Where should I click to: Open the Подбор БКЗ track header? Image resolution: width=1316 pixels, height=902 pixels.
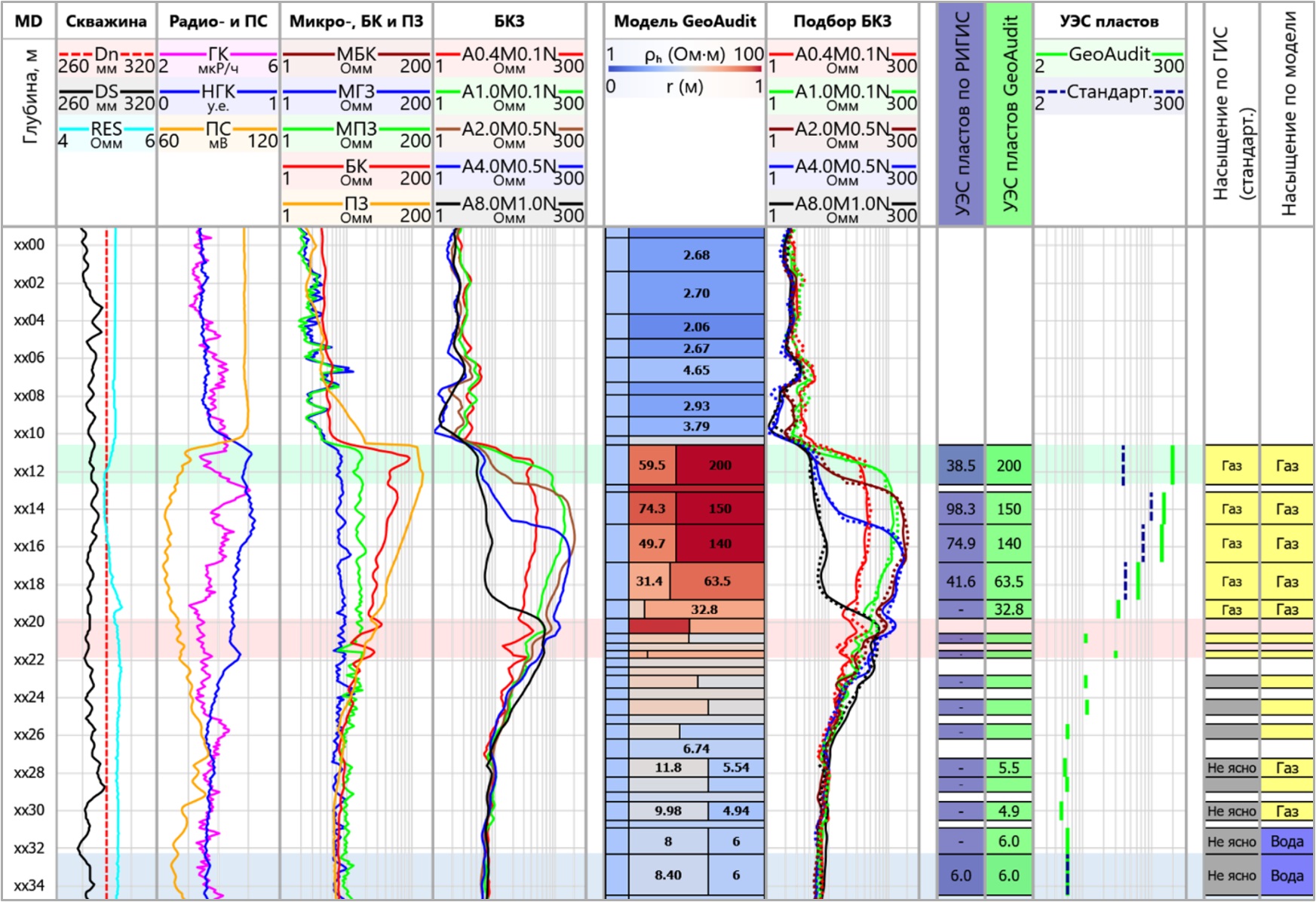pyautogui.click(x=842, y=21)
